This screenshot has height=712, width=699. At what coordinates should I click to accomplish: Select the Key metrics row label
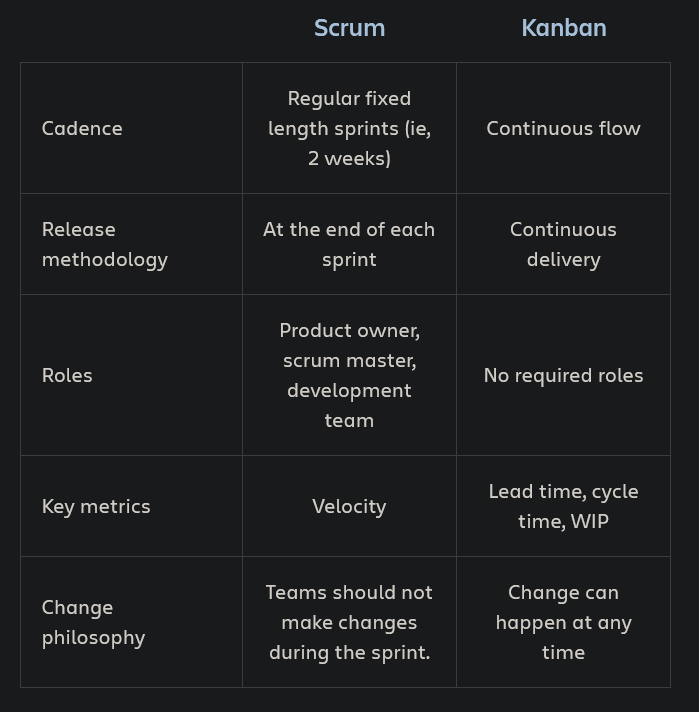tap(96, 507)
